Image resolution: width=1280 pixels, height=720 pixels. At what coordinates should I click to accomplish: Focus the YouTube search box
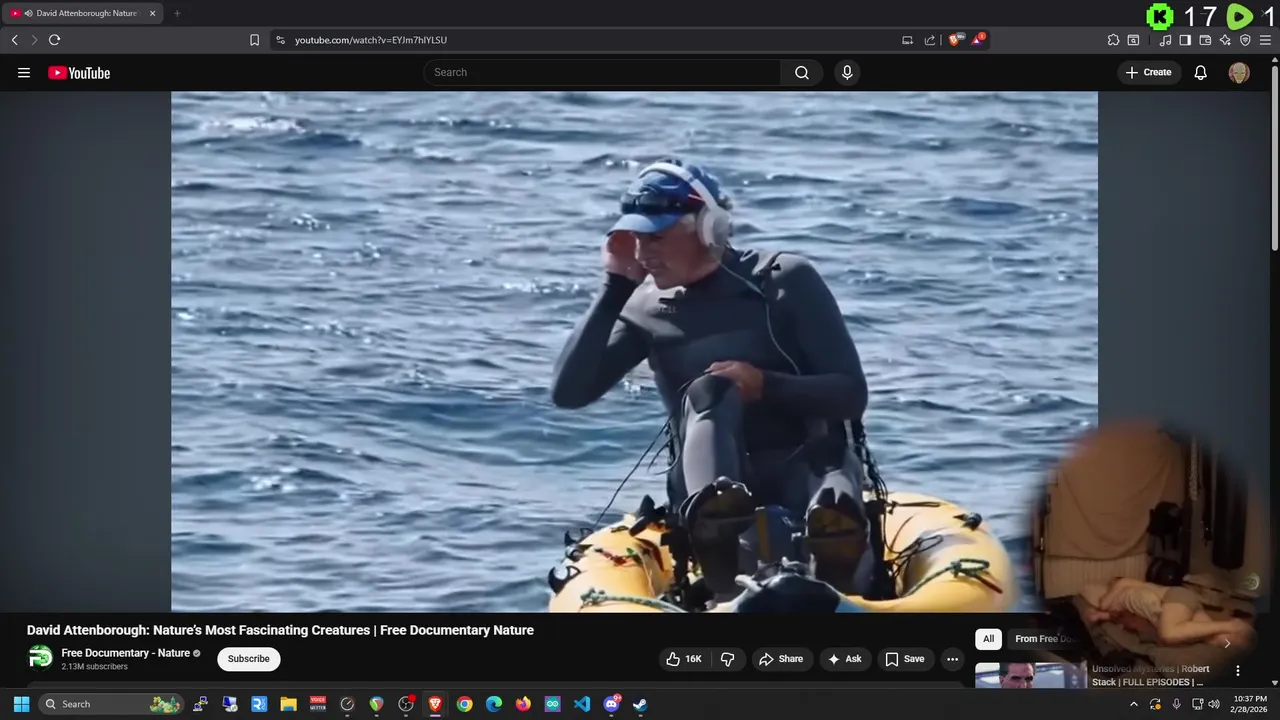(x=603, y=72)
